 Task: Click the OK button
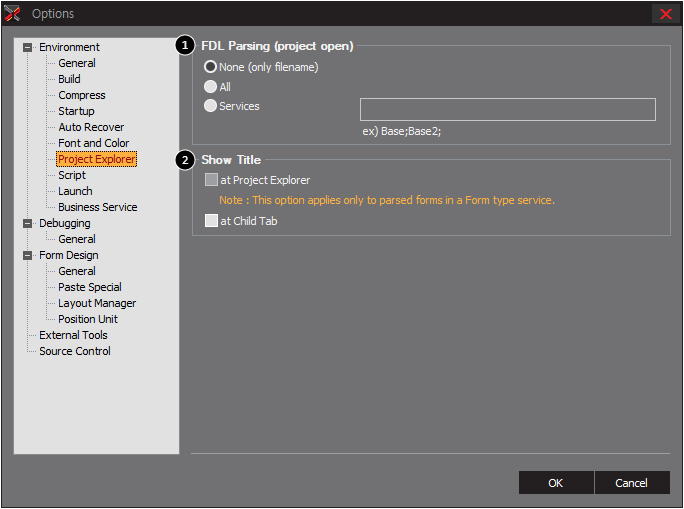556,482
